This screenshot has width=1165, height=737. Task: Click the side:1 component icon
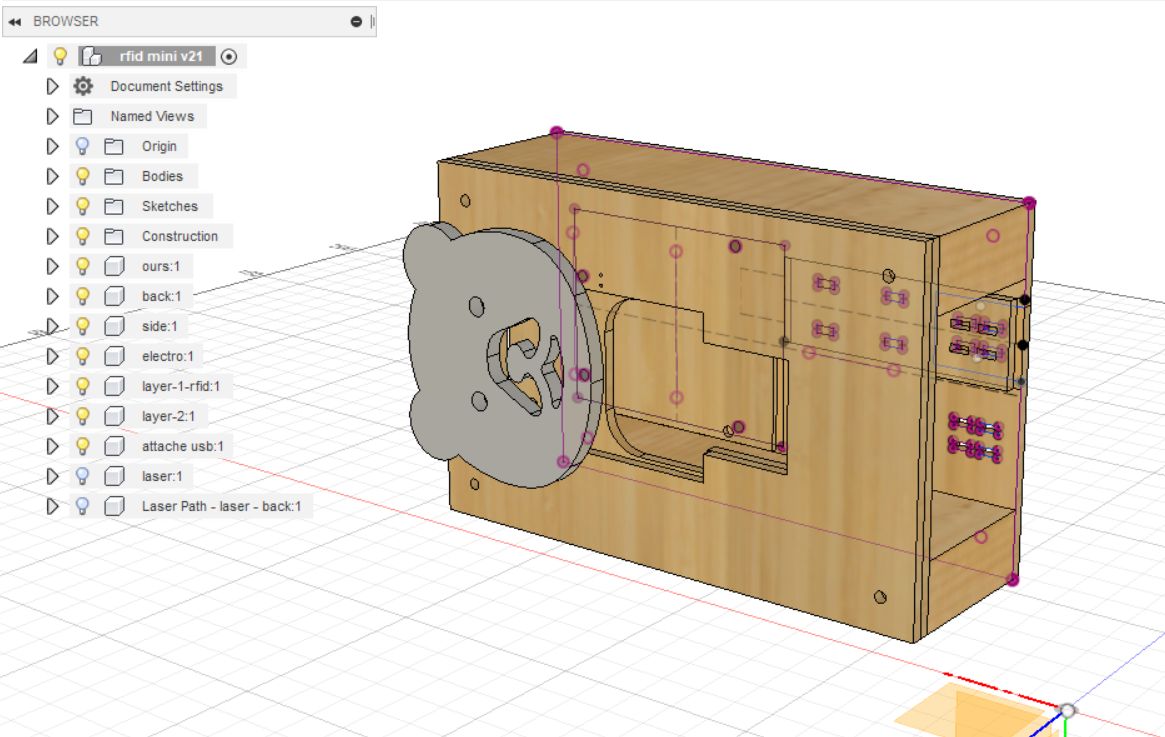coord(114,326)
